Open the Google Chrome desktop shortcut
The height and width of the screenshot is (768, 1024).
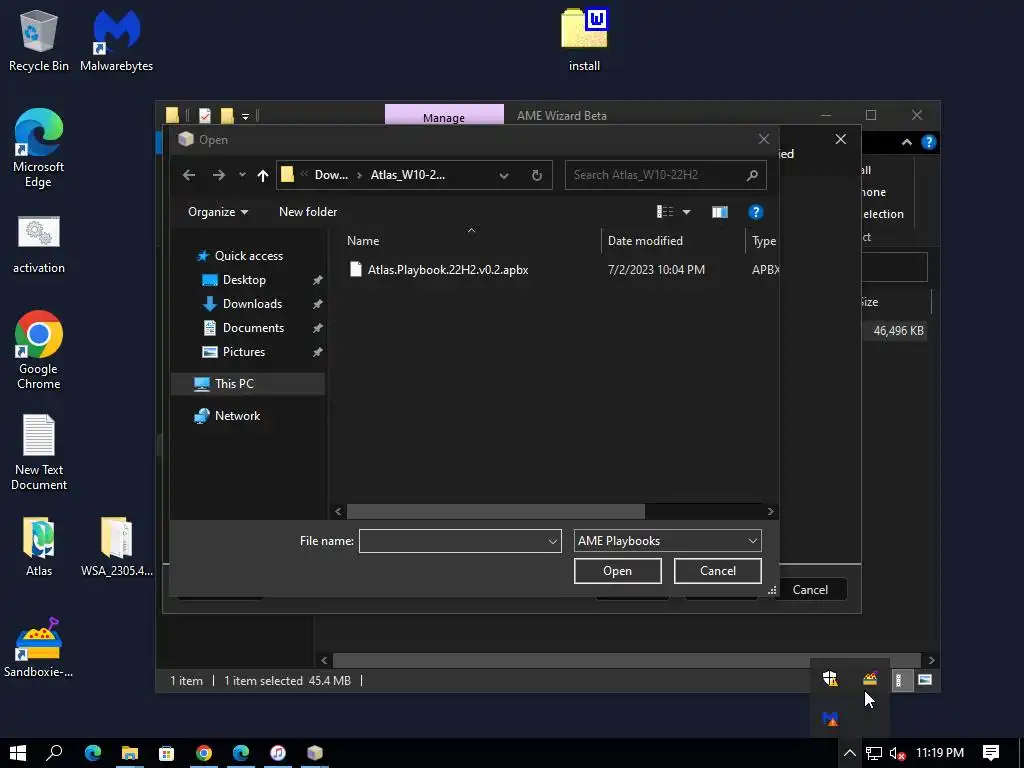(x=39, y=351)
